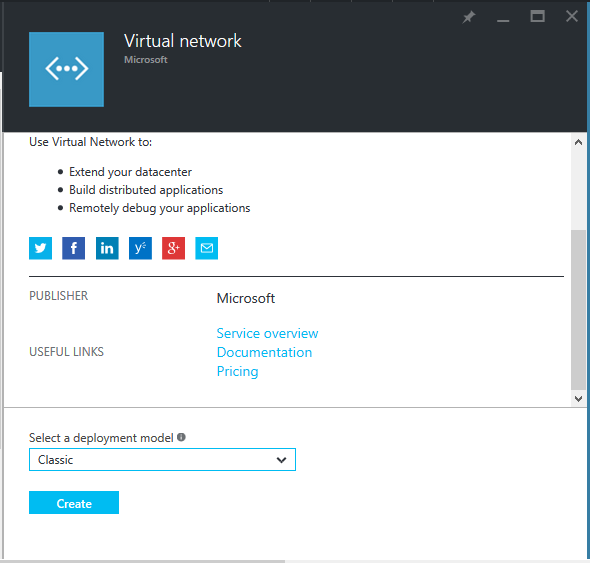Click the 'Select a deployment model' label
Viewport: 590px width, 563px height.
[x=101, y=438]
